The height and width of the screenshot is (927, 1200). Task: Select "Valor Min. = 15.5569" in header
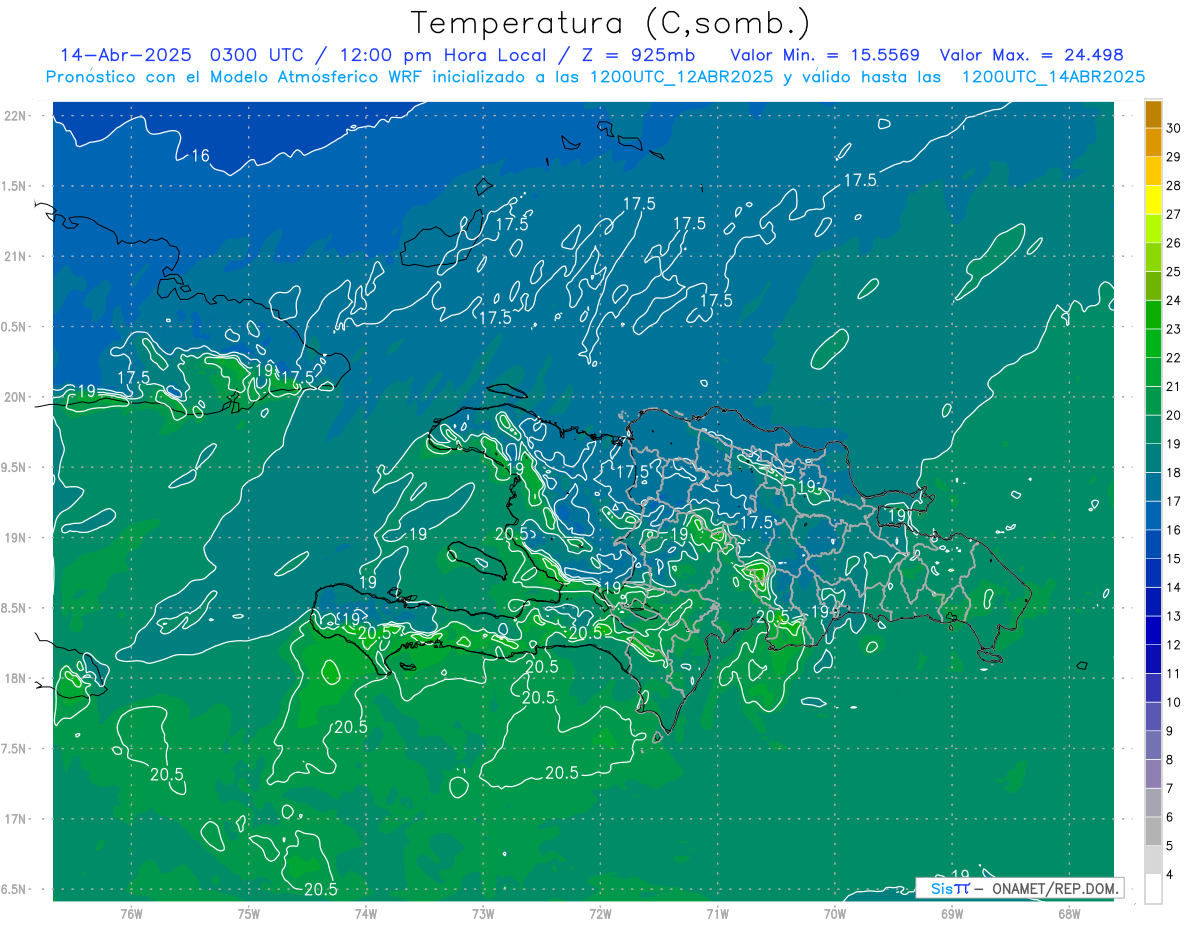(825, 55)
